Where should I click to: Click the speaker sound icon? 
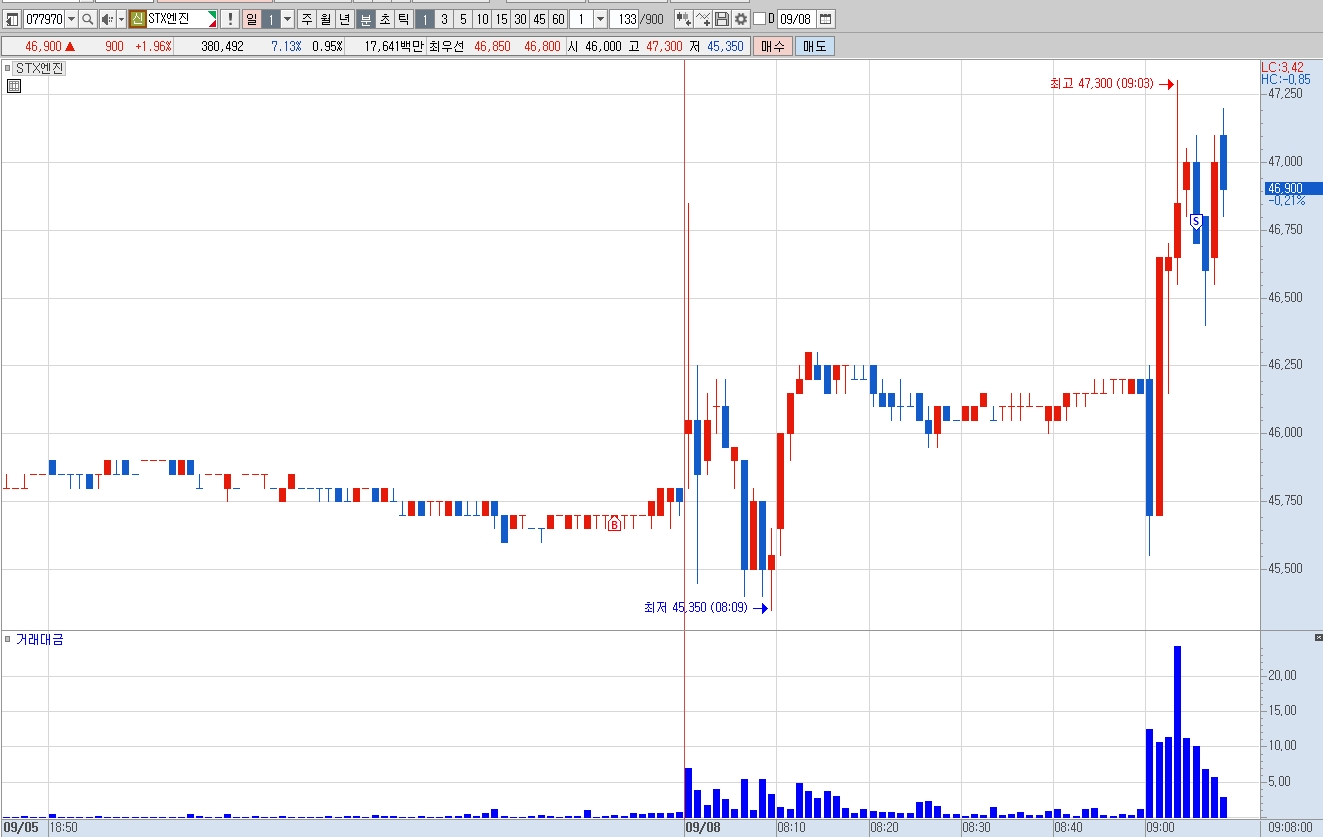tap(107, 19)
